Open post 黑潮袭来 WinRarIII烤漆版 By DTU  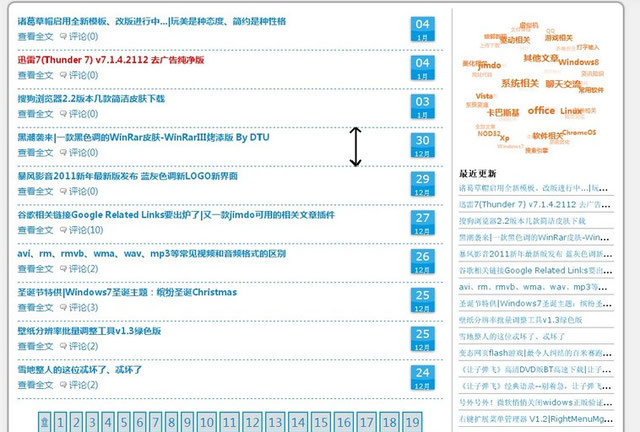pos(143,138)
